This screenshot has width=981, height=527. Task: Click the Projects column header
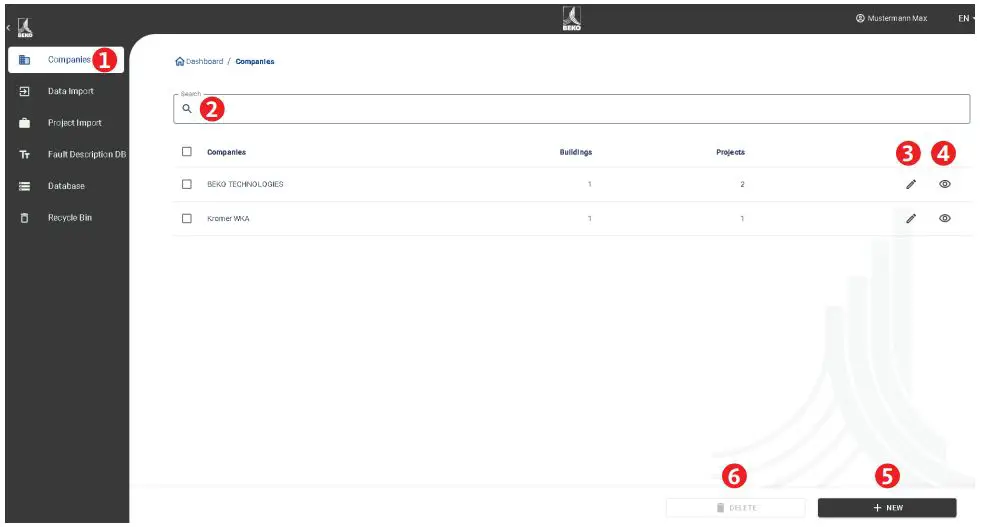[x=730, y=152]
